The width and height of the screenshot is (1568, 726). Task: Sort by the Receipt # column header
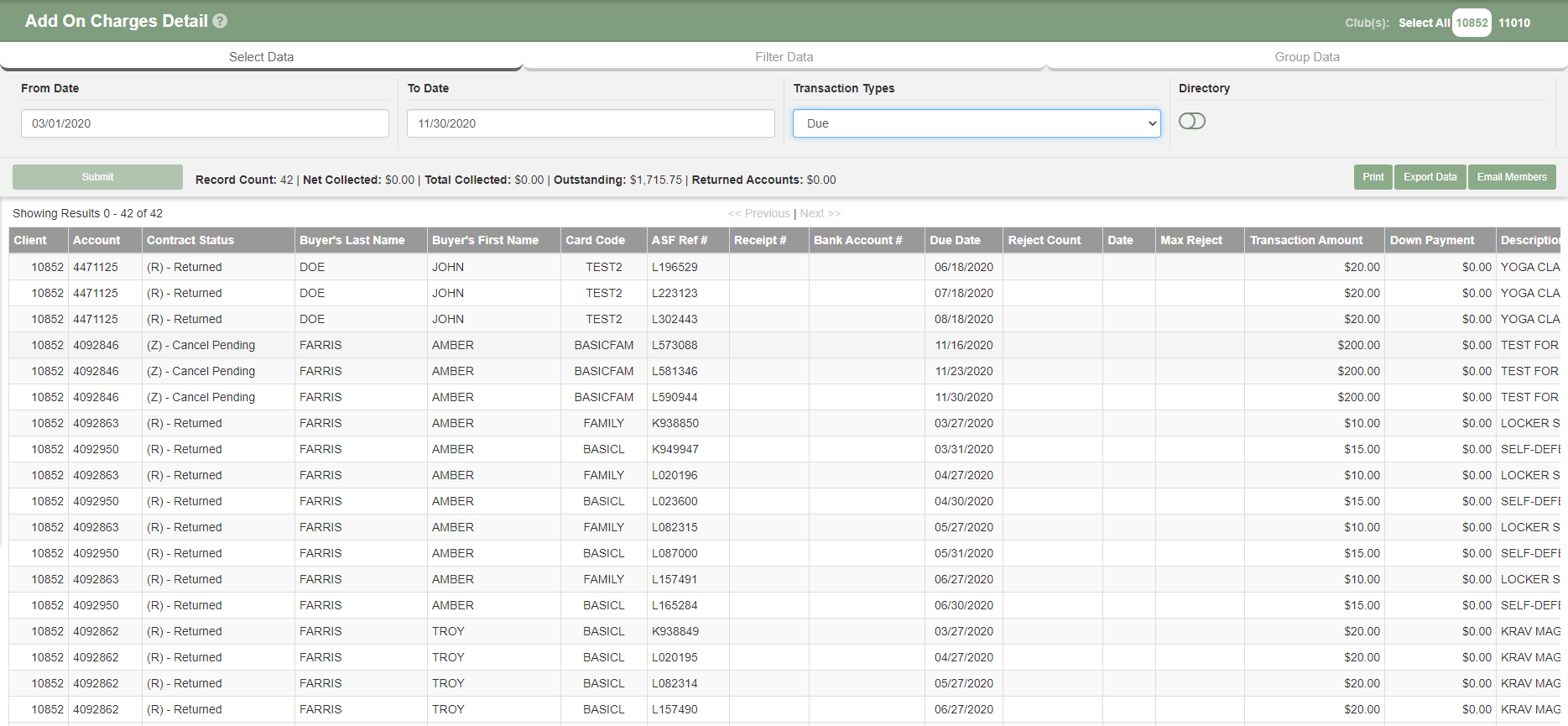(769, 240)
